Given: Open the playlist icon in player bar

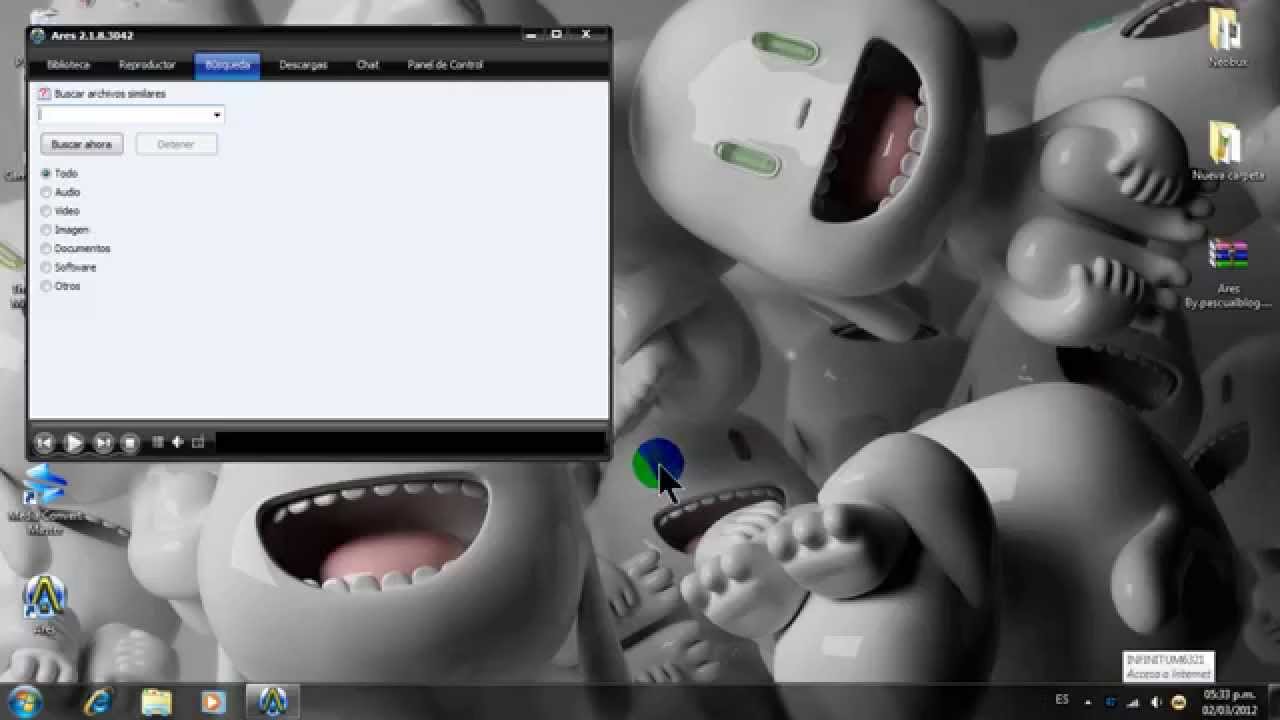Looking at the screenshot, I should [x=157, y=442].
